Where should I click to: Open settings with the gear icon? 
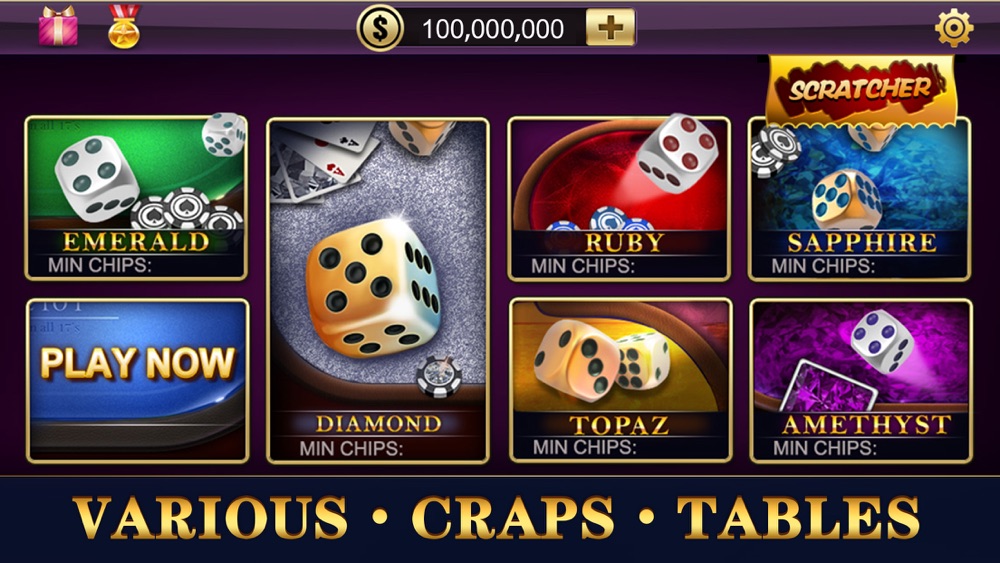tap(954, 28)
